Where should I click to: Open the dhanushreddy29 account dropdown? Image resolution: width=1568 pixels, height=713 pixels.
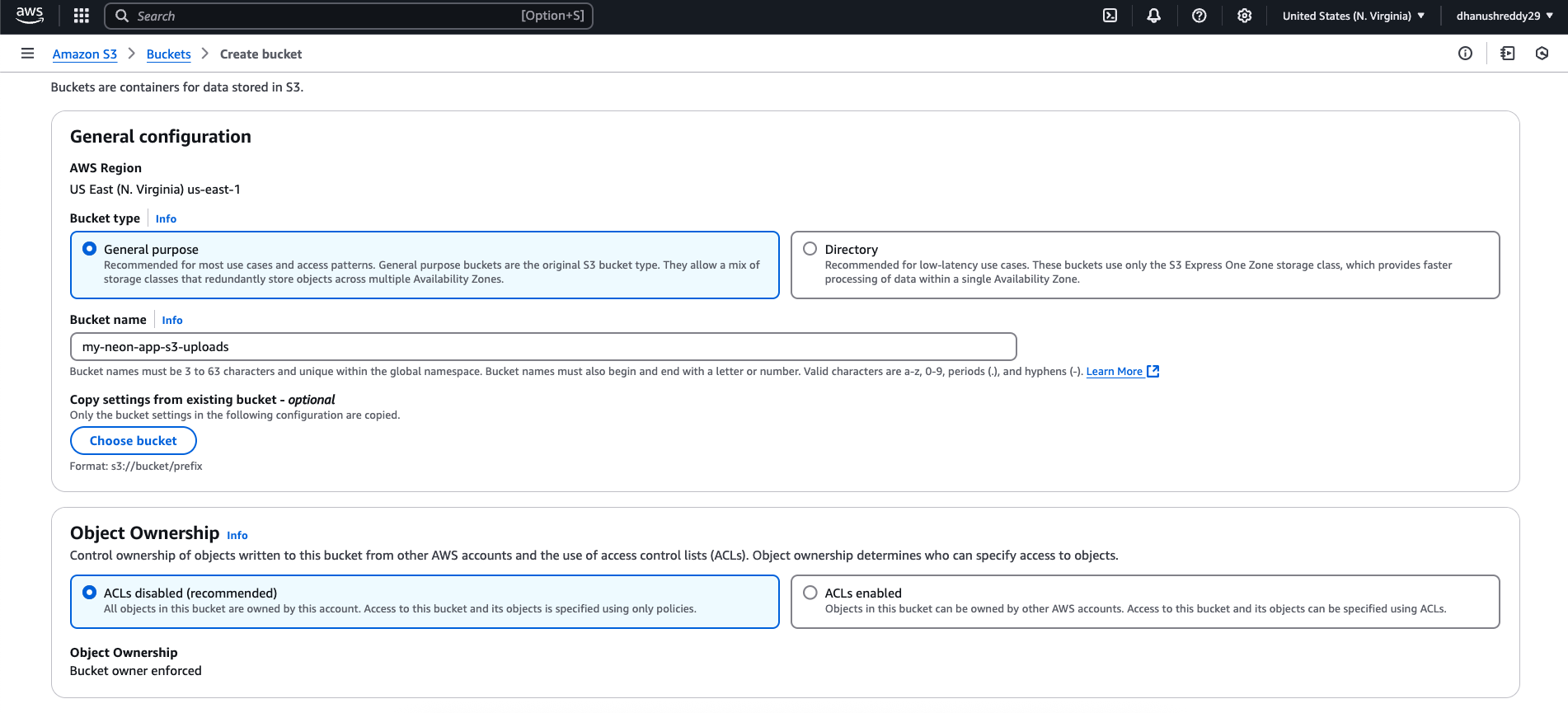tap(1504, 16)
